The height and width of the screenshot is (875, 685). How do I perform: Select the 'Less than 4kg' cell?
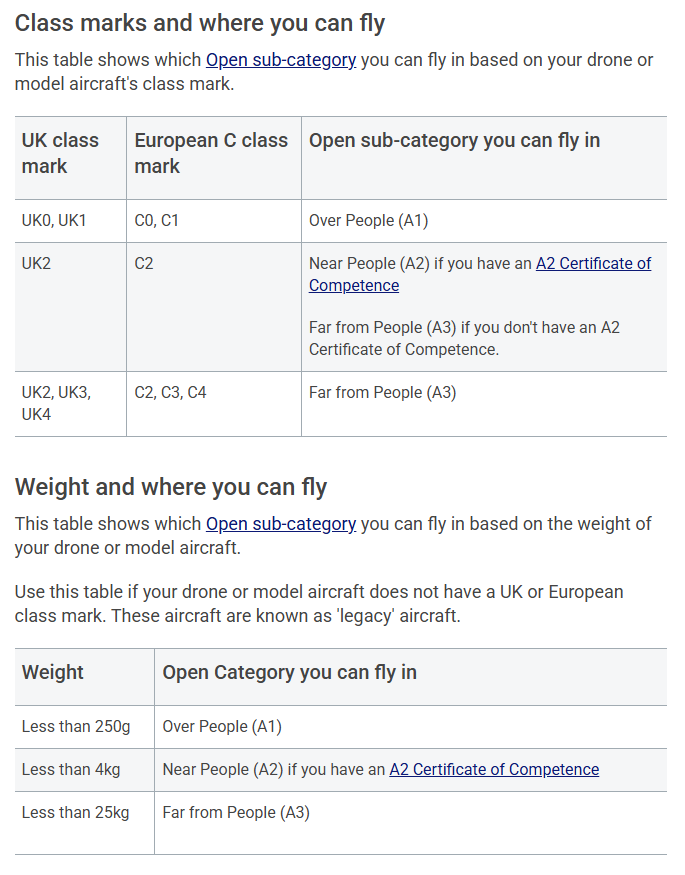point(70,770)
